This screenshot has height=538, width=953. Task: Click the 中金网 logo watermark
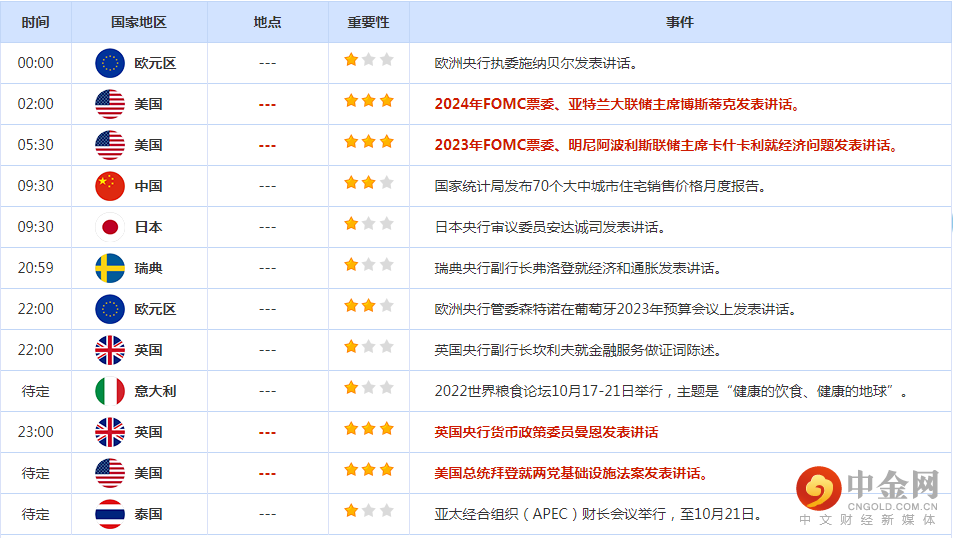[868, 495]
